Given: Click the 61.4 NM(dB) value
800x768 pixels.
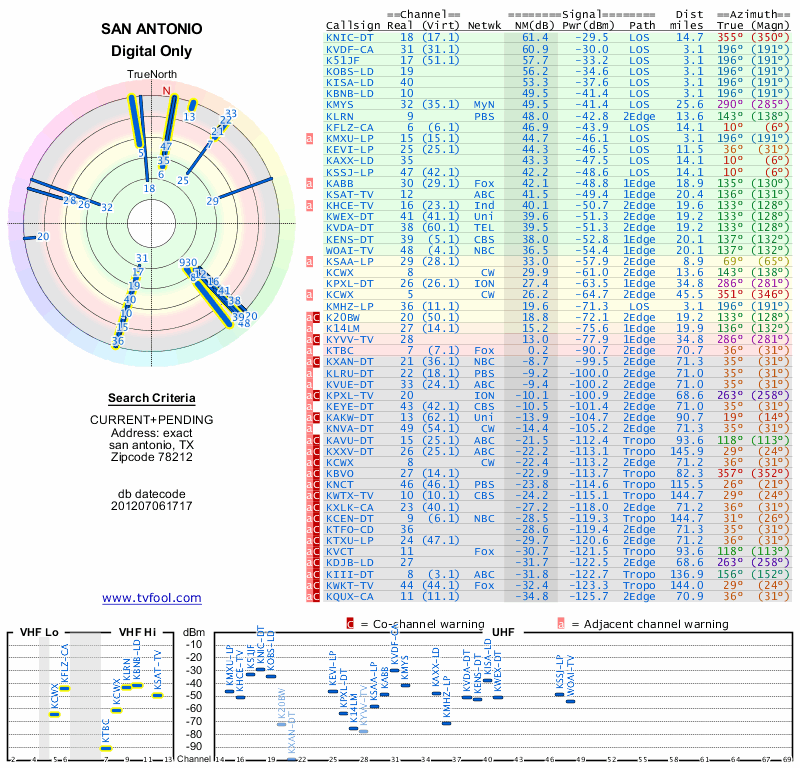Looking at the screenshot, I should tap(535, 38).
